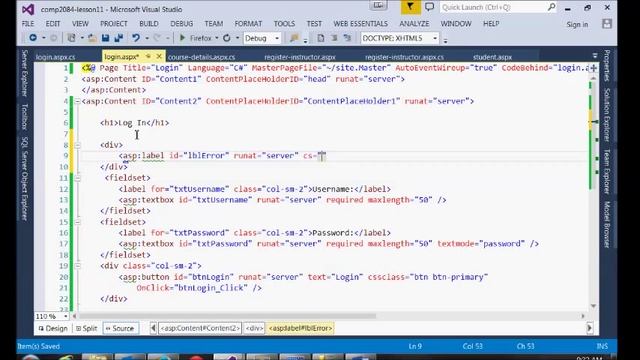Click the New Project toolbar icon
The width and height of the screenshot is (640, 360).
point(71,38)
